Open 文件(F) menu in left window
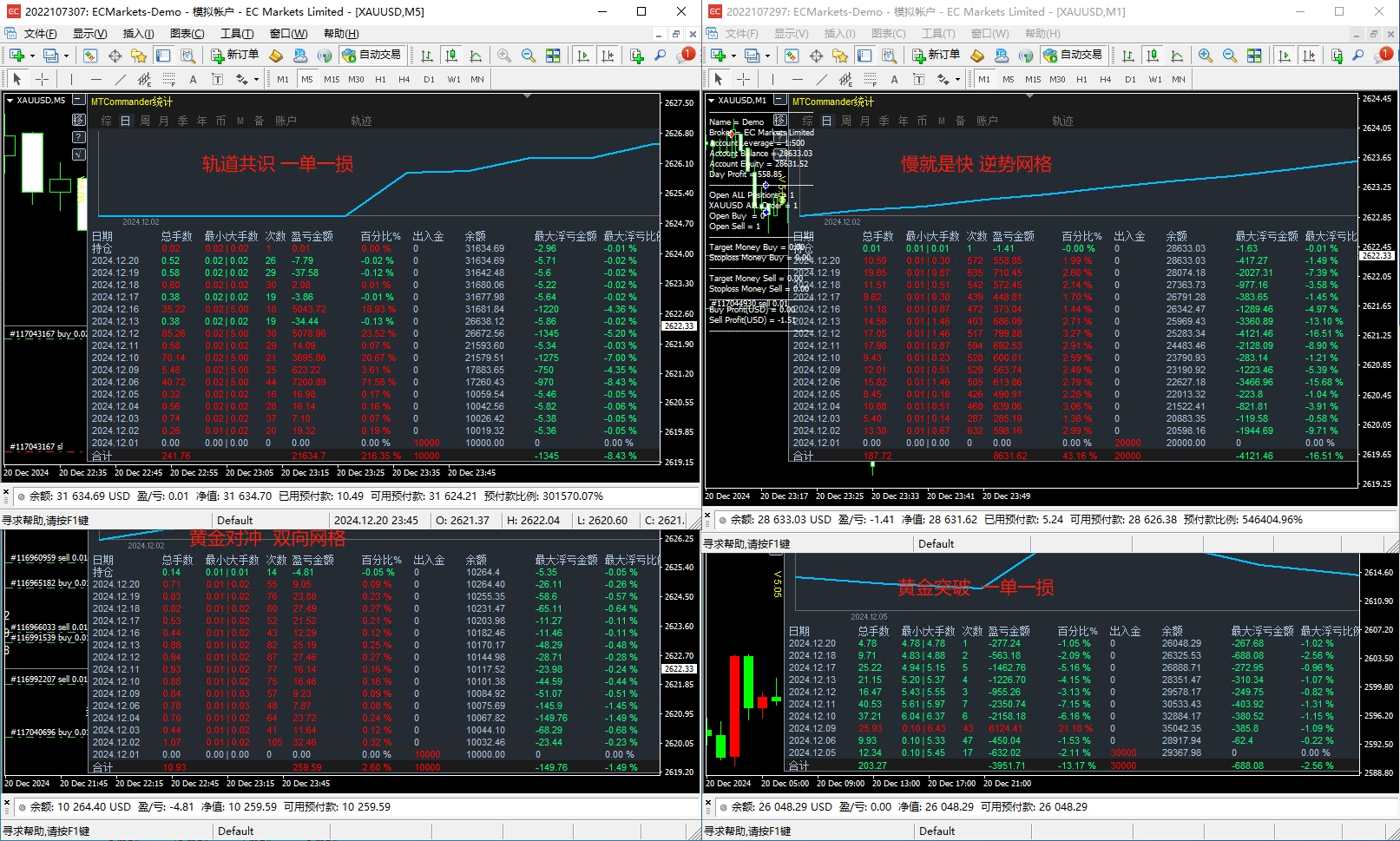Screen dimensions: 1400x841 click(40, 34)
